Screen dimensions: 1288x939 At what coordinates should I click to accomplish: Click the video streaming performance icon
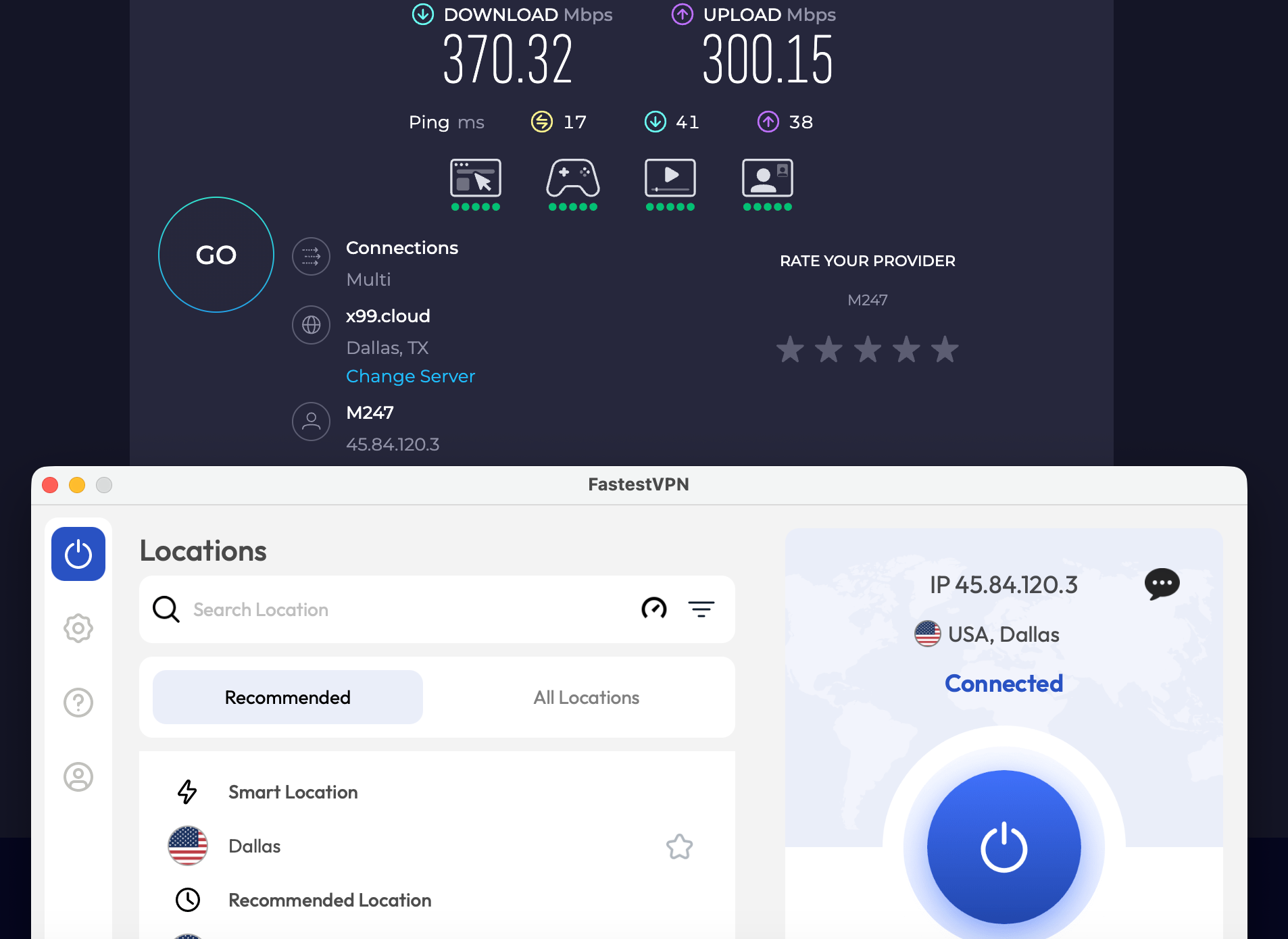tap(670, 179)
